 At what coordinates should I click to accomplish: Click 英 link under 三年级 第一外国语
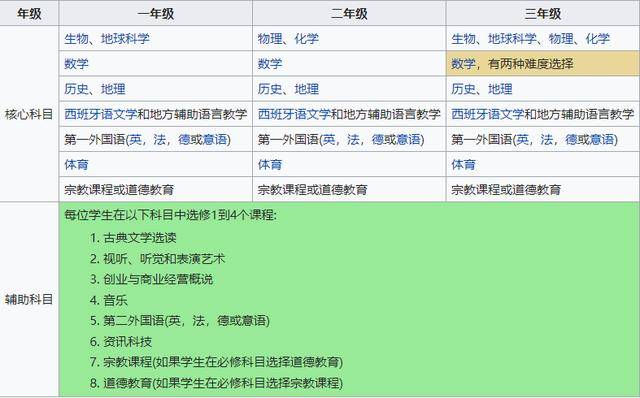click(522, 140)
